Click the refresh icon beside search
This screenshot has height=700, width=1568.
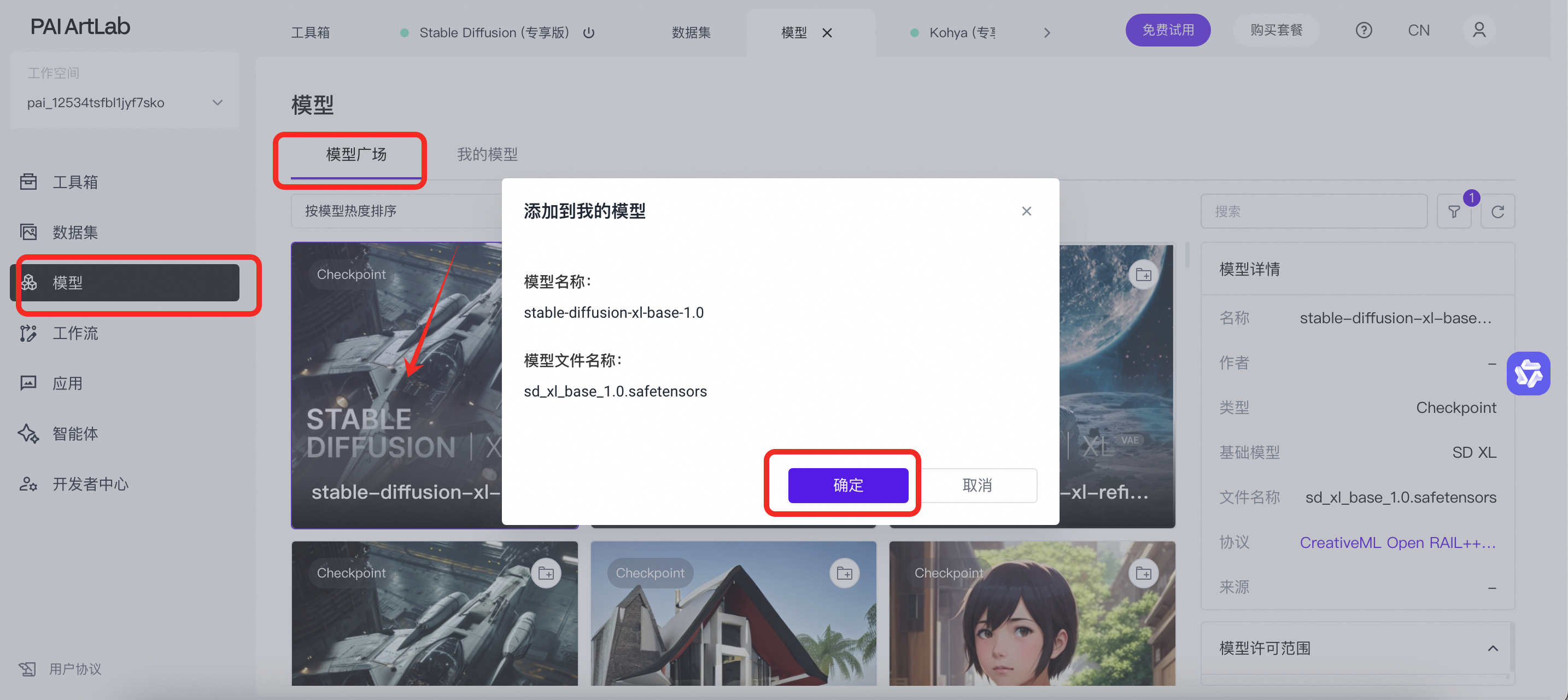click(1497, 211)
